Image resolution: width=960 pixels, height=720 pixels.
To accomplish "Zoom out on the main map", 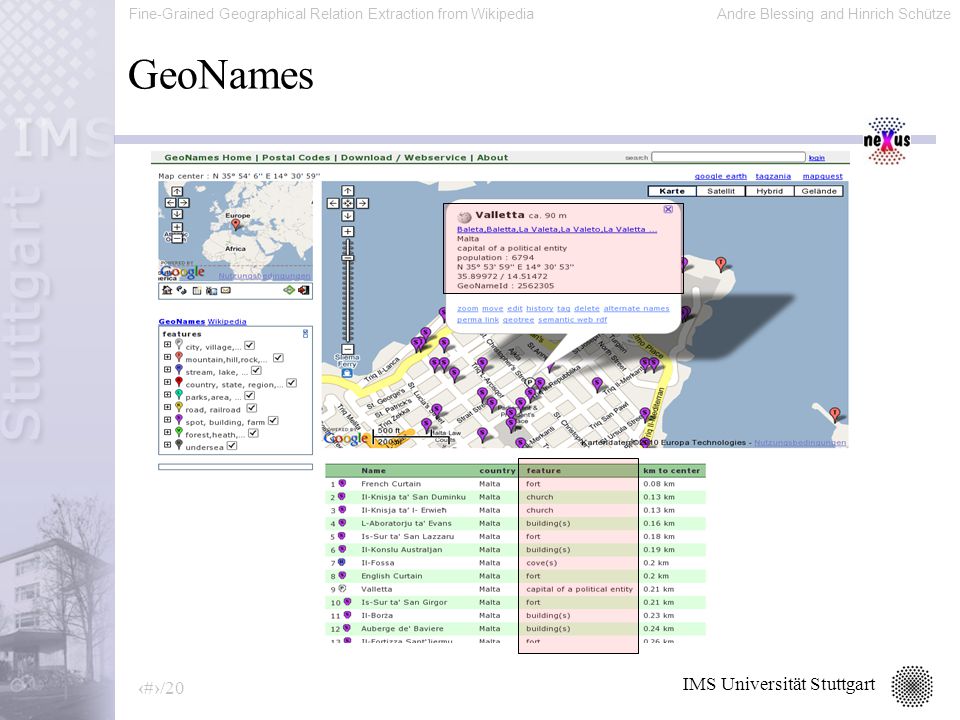I will (348, 349).
